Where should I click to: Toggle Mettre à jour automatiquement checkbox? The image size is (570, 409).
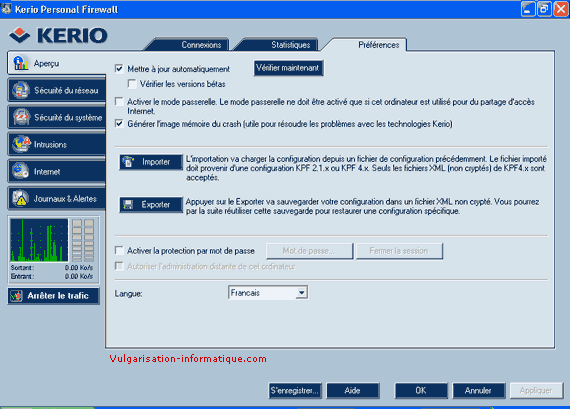(x=119, y=69)
